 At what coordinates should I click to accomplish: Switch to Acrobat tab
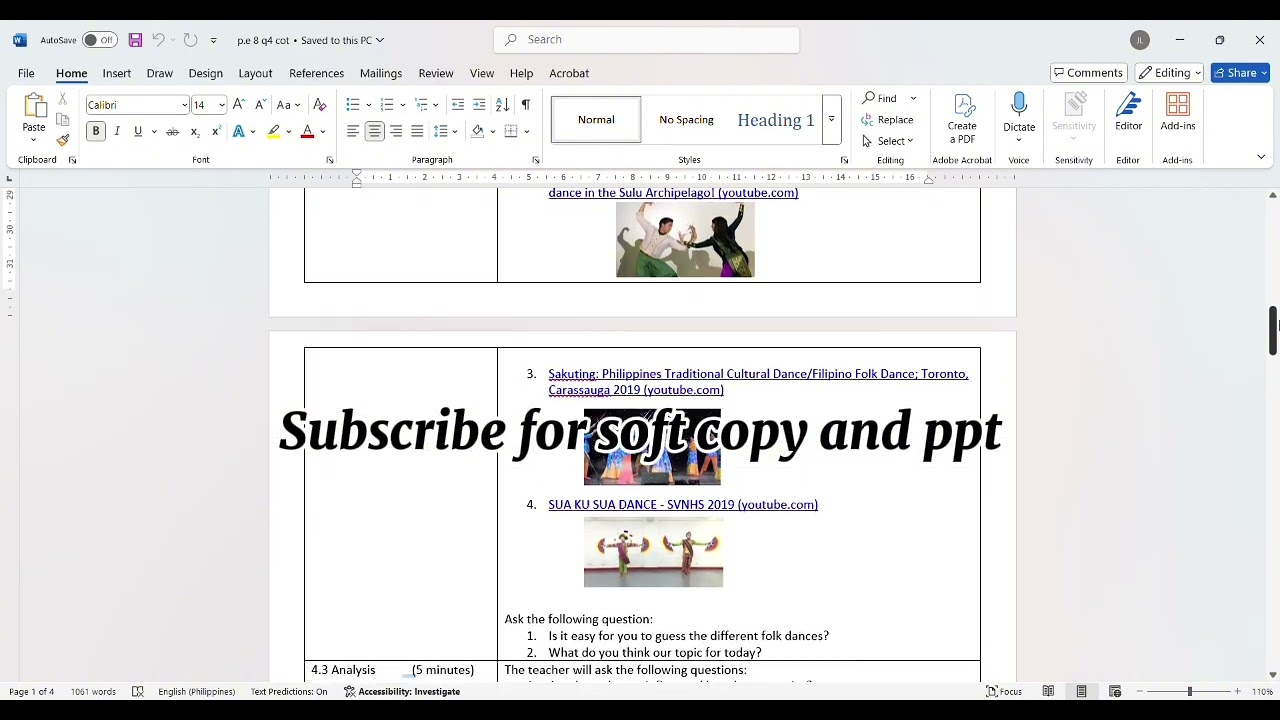coord(569,73)
